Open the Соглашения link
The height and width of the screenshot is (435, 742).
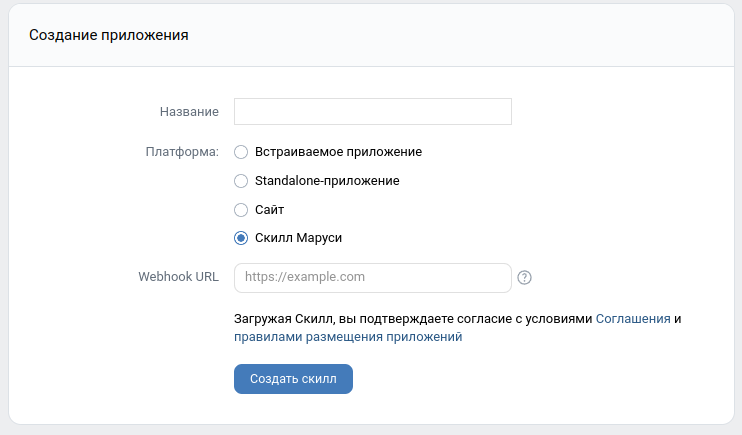pos(633,318)
